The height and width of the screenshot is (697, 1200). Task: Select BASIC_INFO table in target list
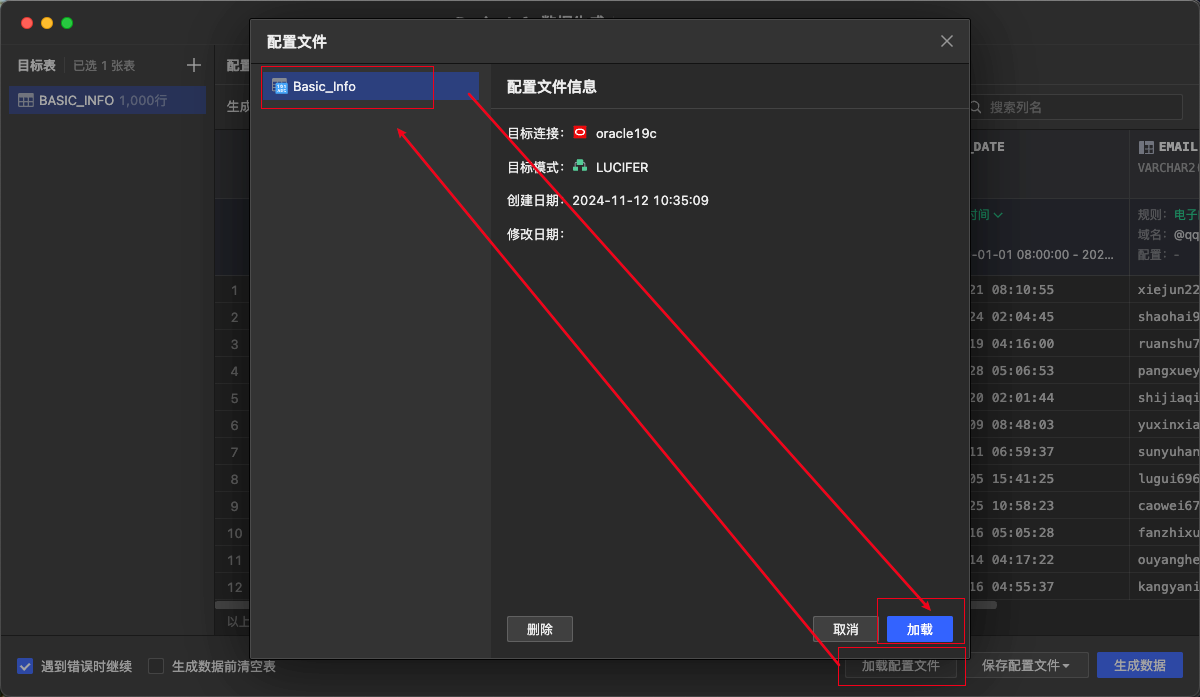(107, 100)
